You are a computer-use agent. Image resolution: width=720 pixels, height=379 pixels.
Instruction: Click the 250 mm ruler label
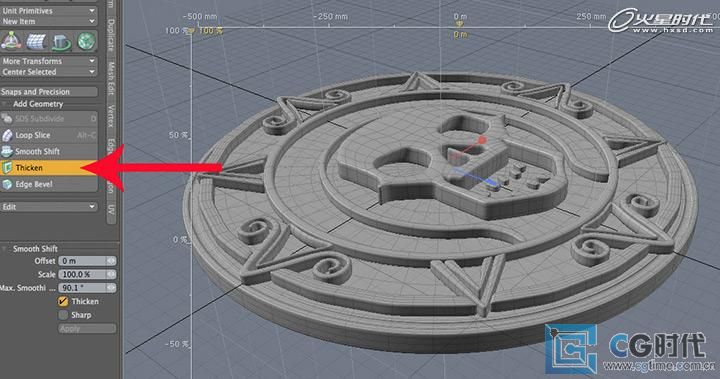pos(591,16)
